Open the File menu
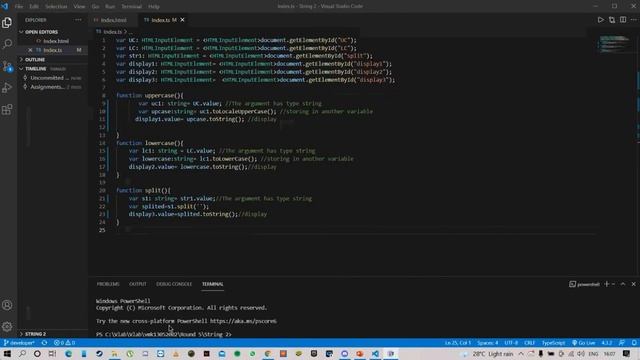 tap(19, 7)
